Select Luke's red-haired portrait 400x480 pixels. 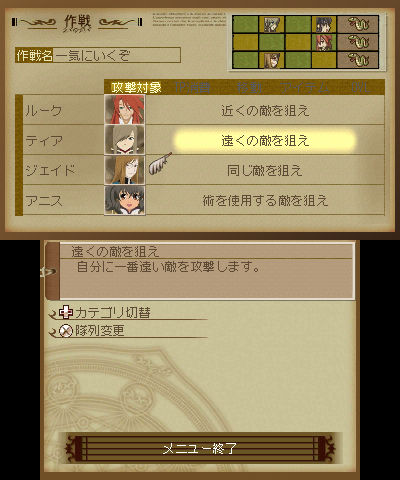(125, 110)
